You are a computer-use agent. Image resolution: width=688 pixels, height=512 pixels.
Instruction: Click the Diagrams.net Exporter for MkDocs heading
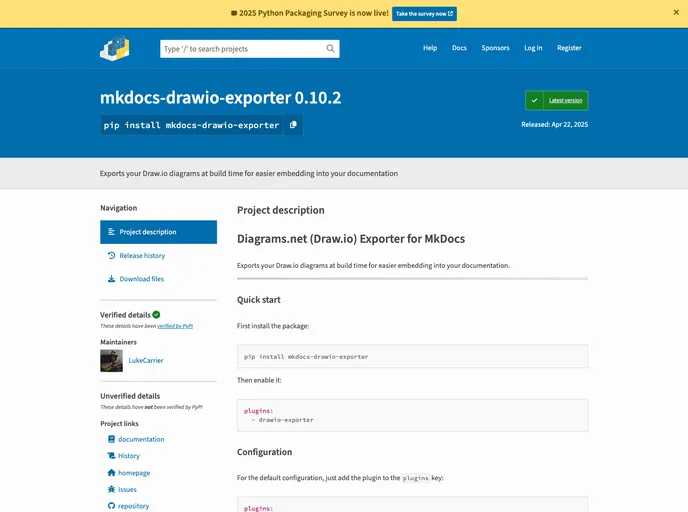pos(351,239)
